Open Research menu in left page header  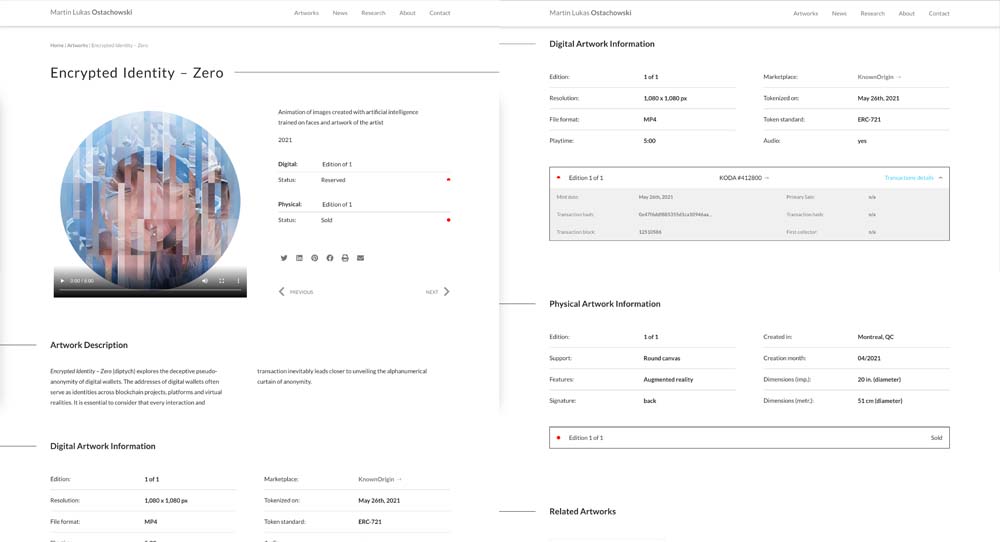click(373, 13)
